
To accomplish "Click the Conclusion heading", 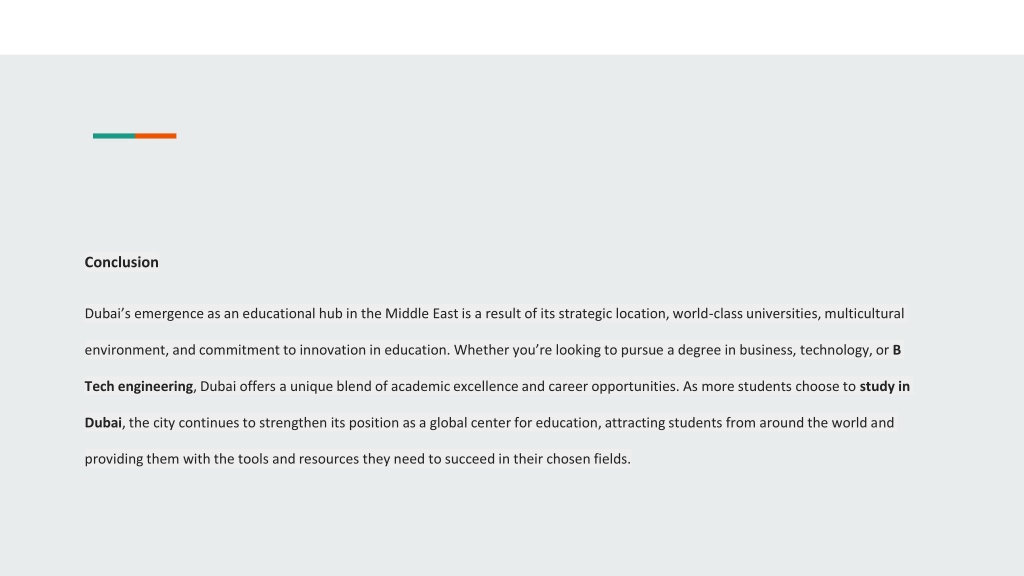I will pos(121,262).
